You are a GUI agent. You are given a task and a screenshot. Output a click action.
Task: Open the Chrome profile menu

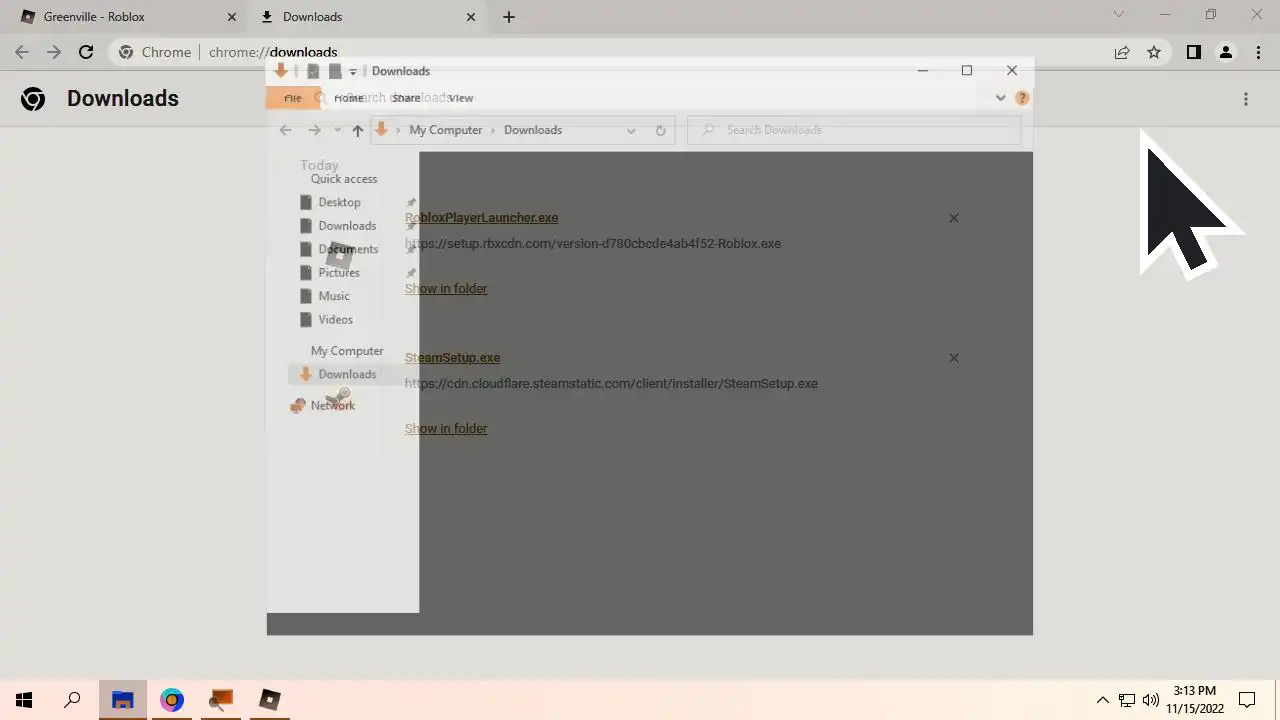click(x=1225, y=52)
